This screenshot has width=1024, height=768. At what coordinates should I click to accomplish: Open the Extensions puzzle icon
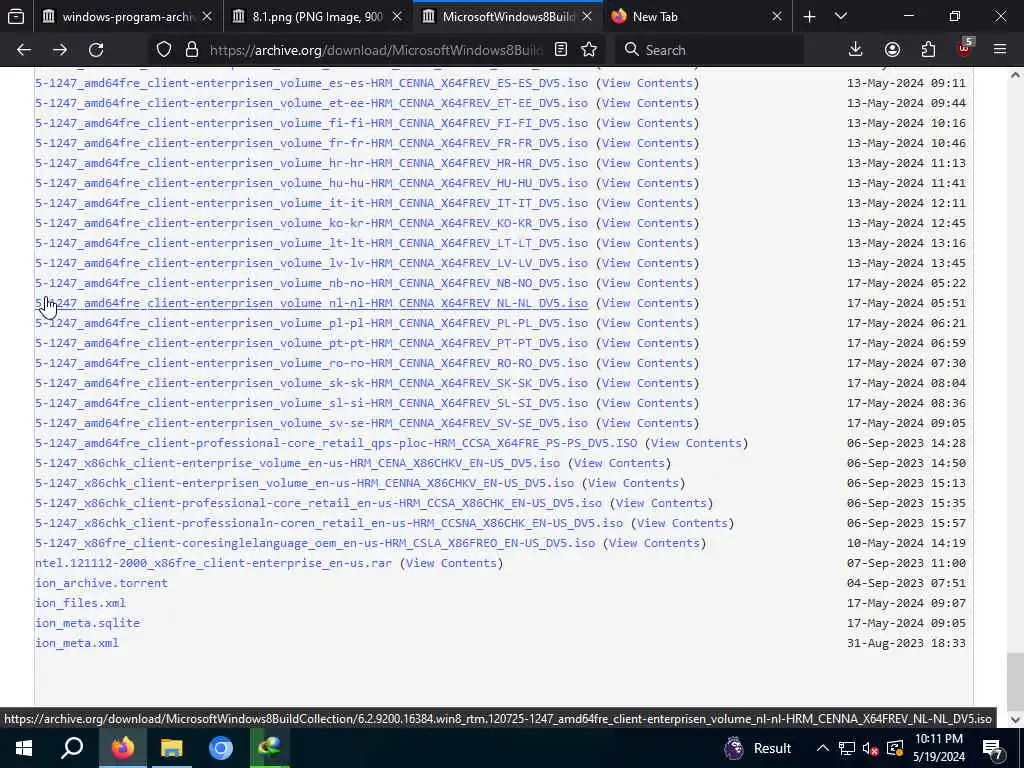pyautogui.click(x=928, y=50)
